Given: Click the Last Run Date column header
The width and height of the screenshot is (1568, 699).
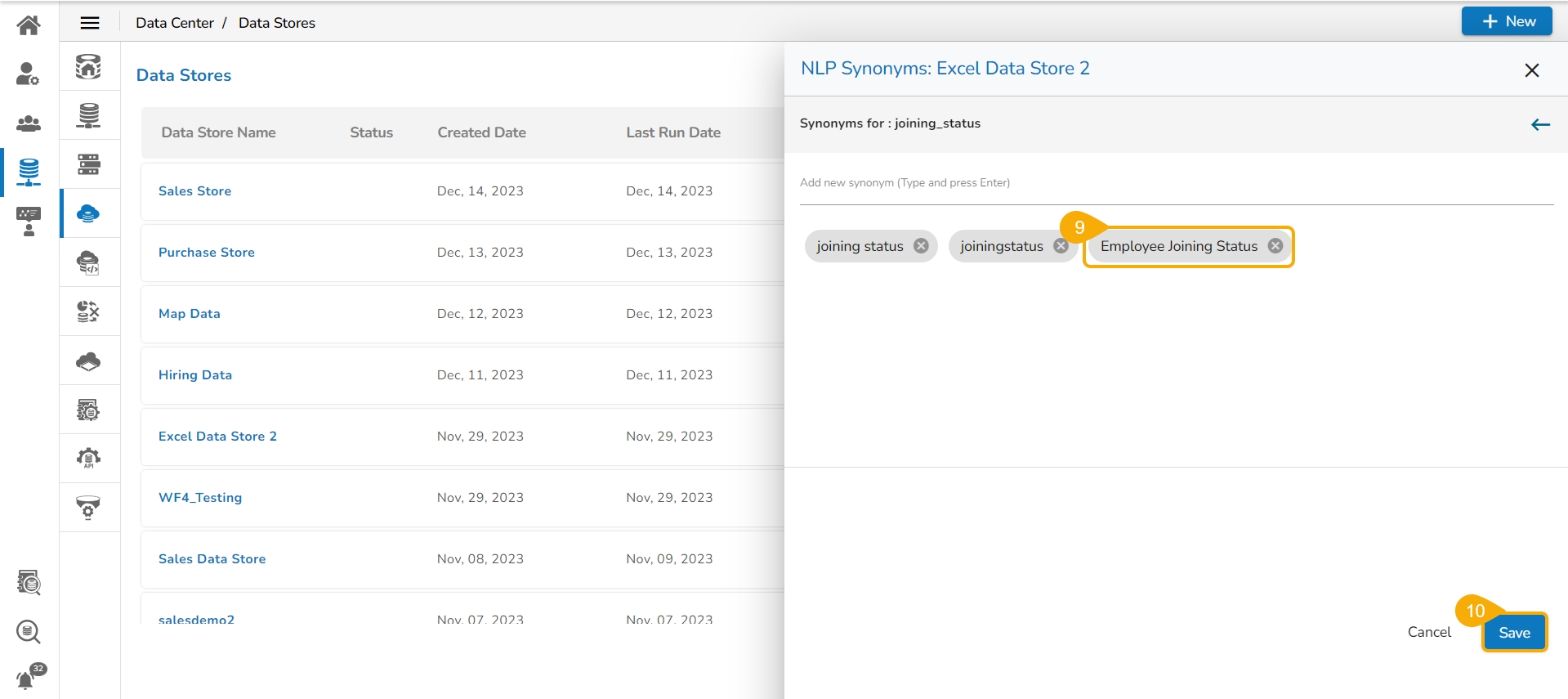Looking at the screenshot, I should tap(673, 132).
